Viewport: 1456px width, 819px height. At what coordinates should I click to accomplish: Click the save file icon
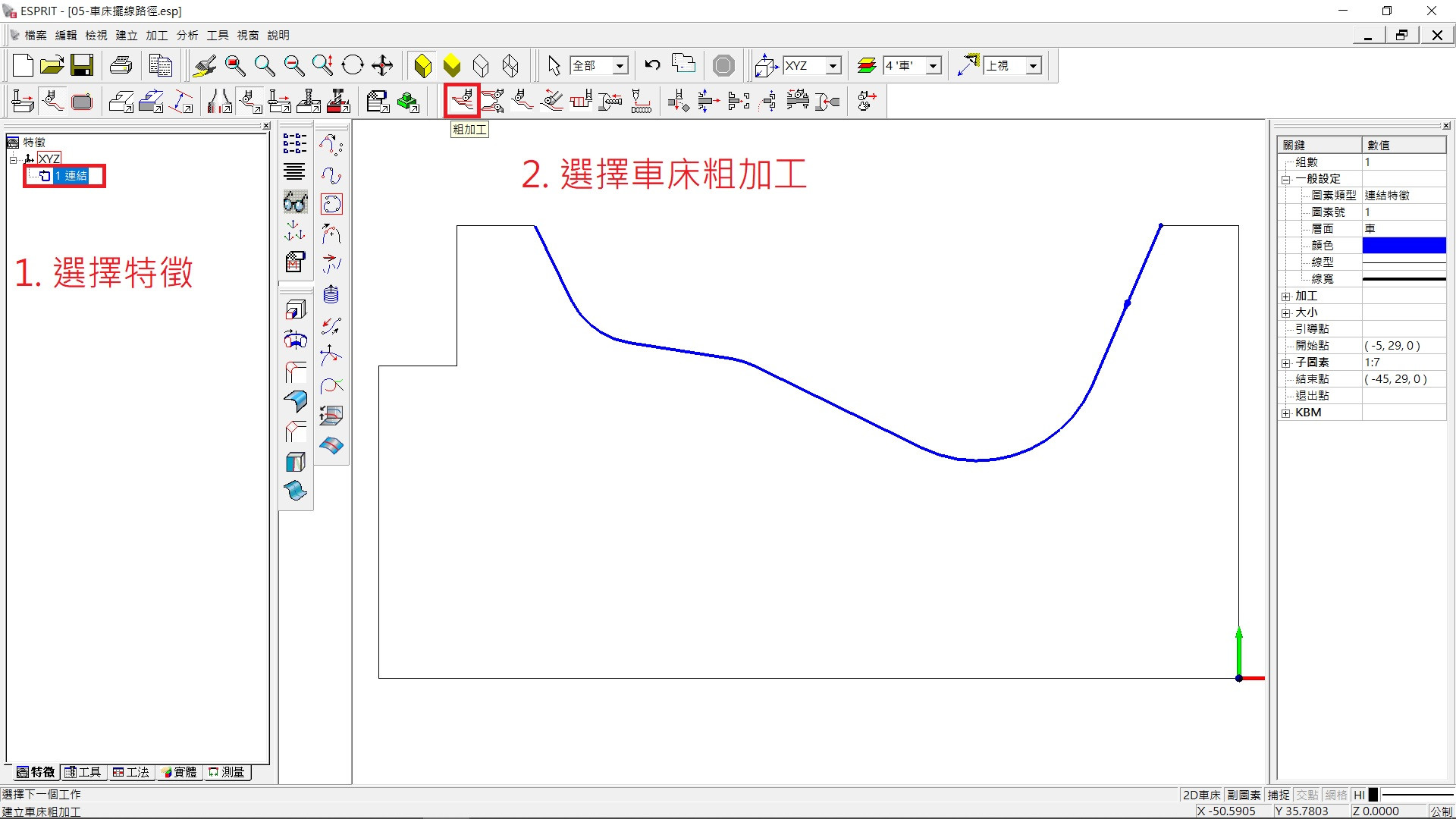pyautogui.click(x=82, y=66)
